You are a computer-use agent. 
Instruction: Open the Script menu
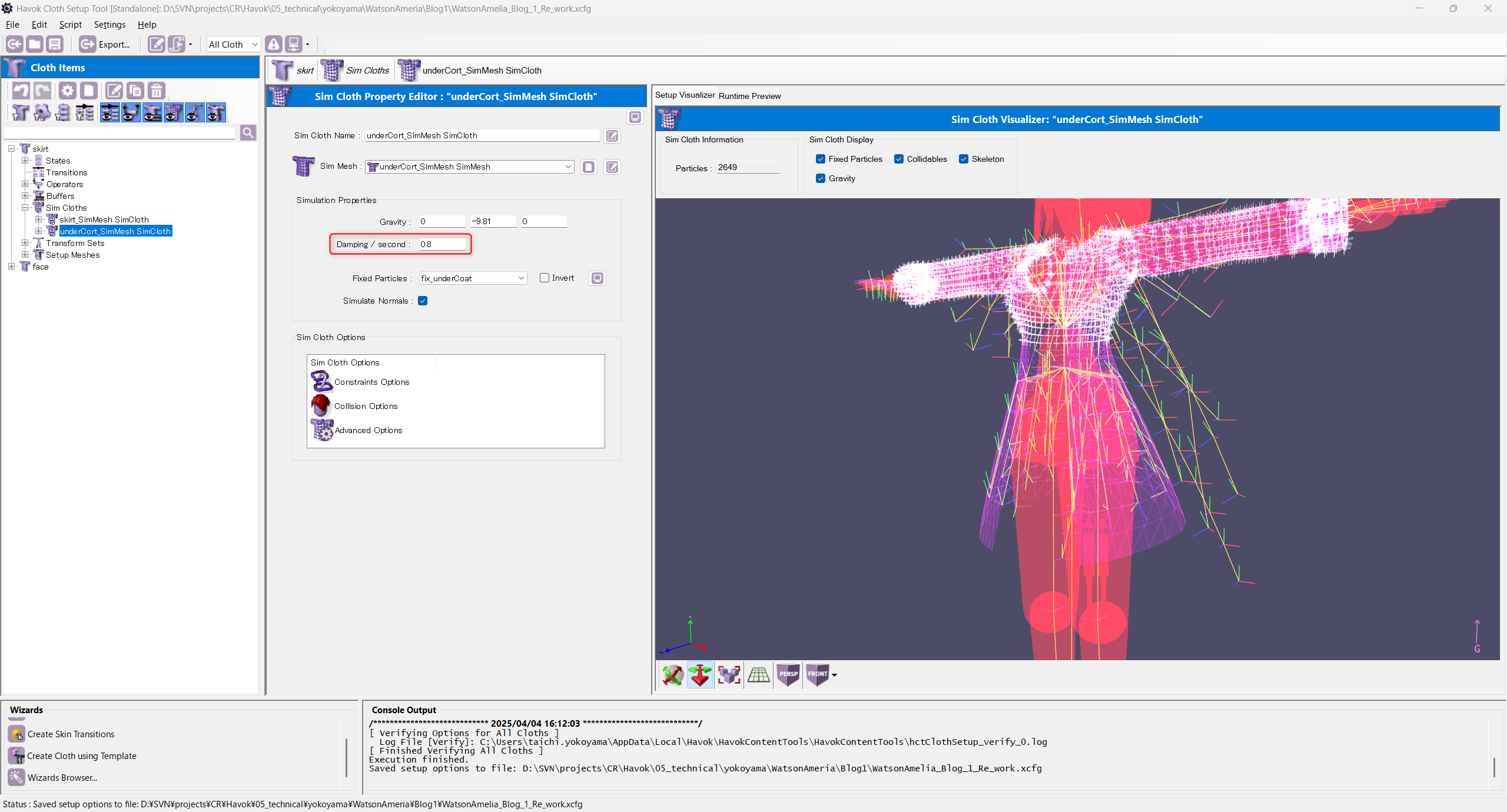tap(70, 25)
